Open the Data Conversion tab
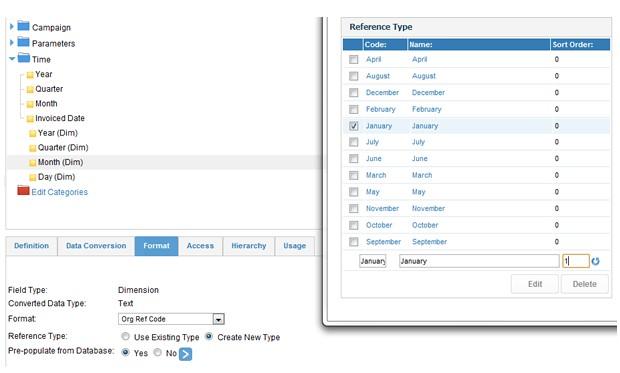Viewport: 620px width, 373px height. [x=96, y=246]
